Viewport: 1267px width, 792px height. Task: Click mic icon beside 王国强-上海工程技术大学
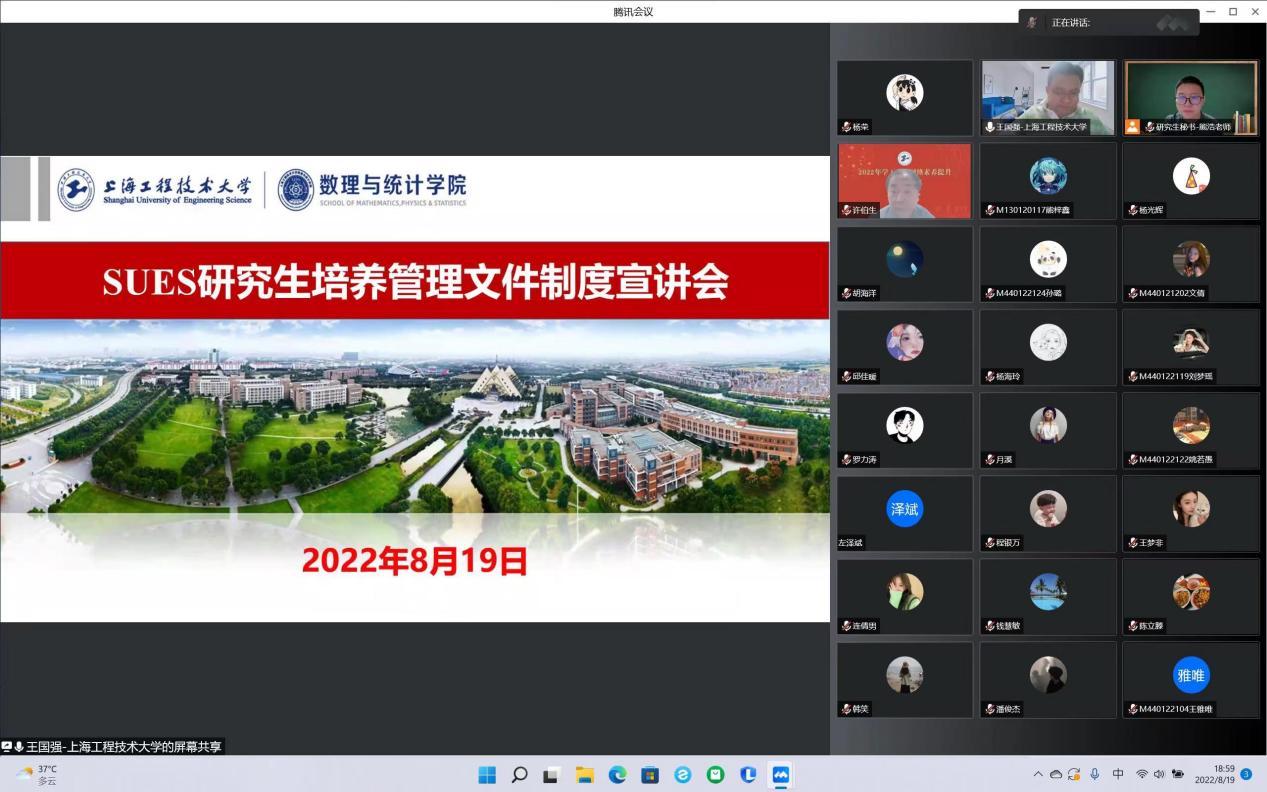989,127
